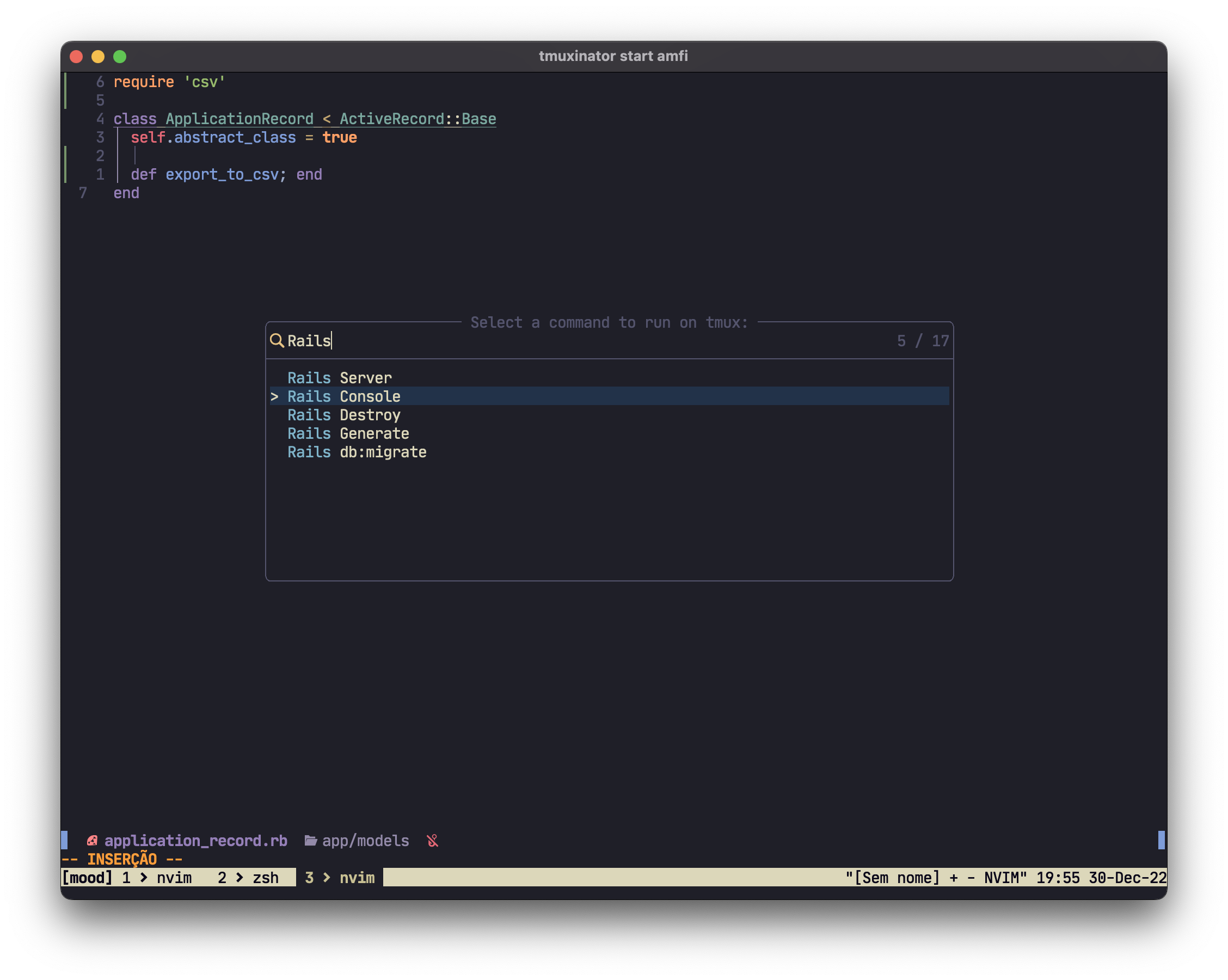The image size is (1228, 980).
Task: Click the application_record.rb file name
Action: (195, 841)
